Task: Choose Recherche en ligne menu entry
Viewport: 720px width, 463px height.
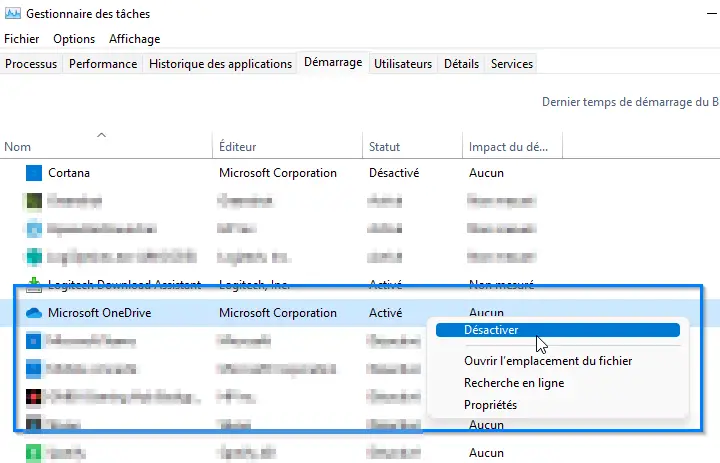Action: click(x=514, y=383)
